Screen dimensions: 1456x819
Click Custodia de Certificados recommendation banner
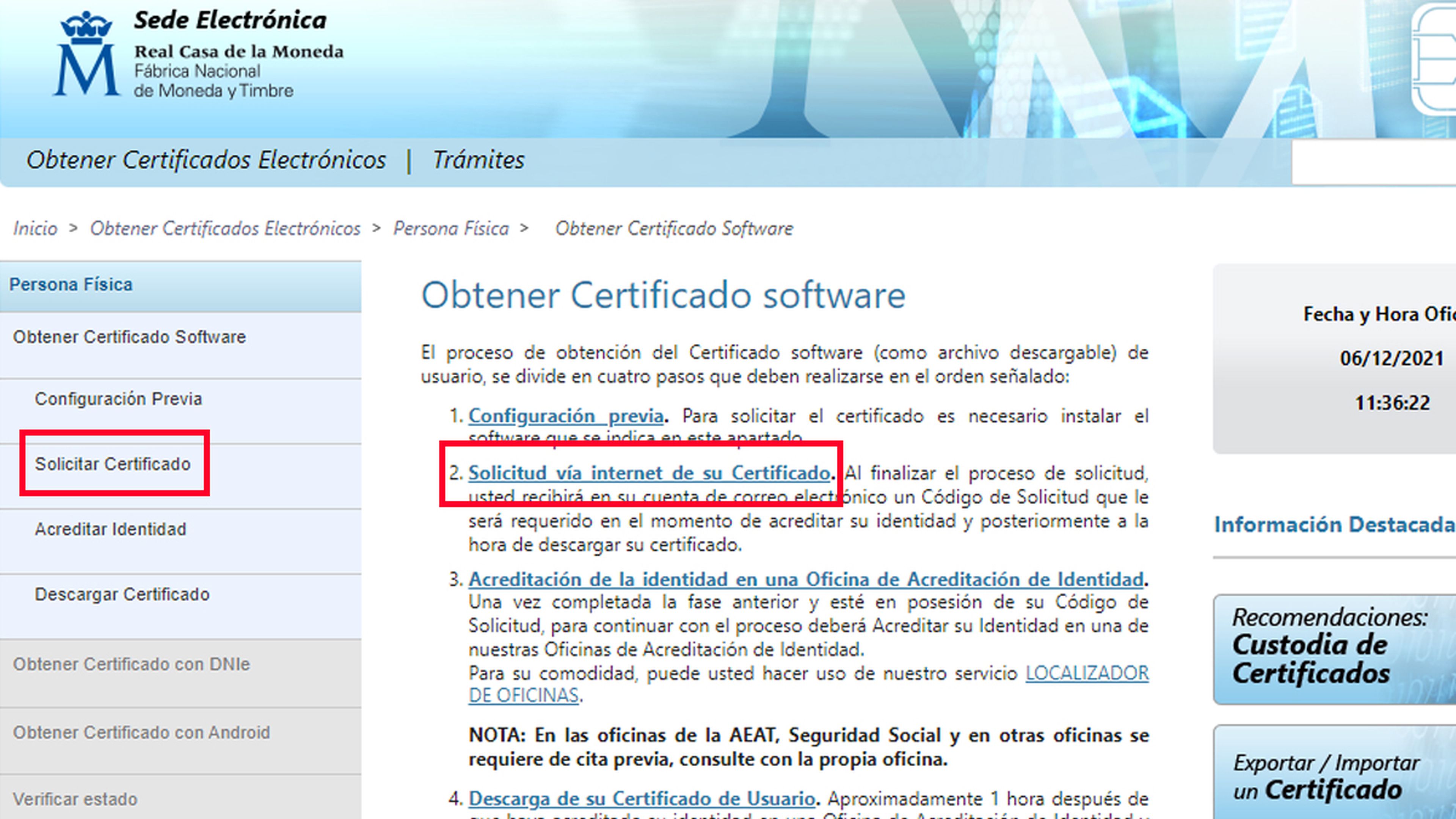tap(1334, 650)
